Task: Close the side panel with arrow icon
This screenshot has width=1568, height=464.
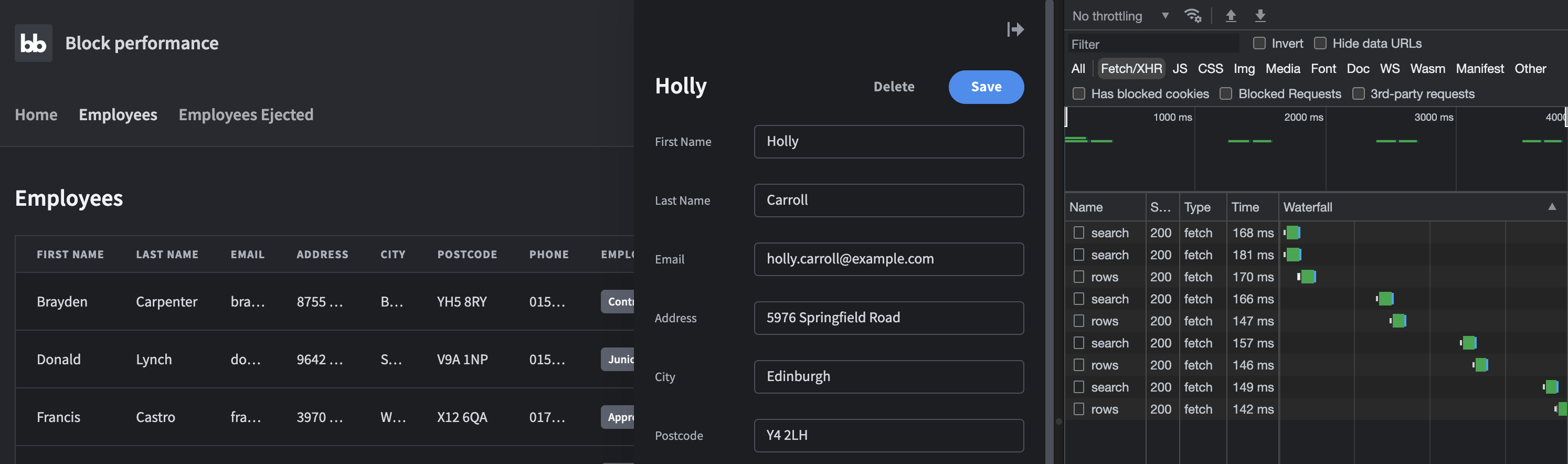Action: pyautogui.click(x=1015, y=29)
